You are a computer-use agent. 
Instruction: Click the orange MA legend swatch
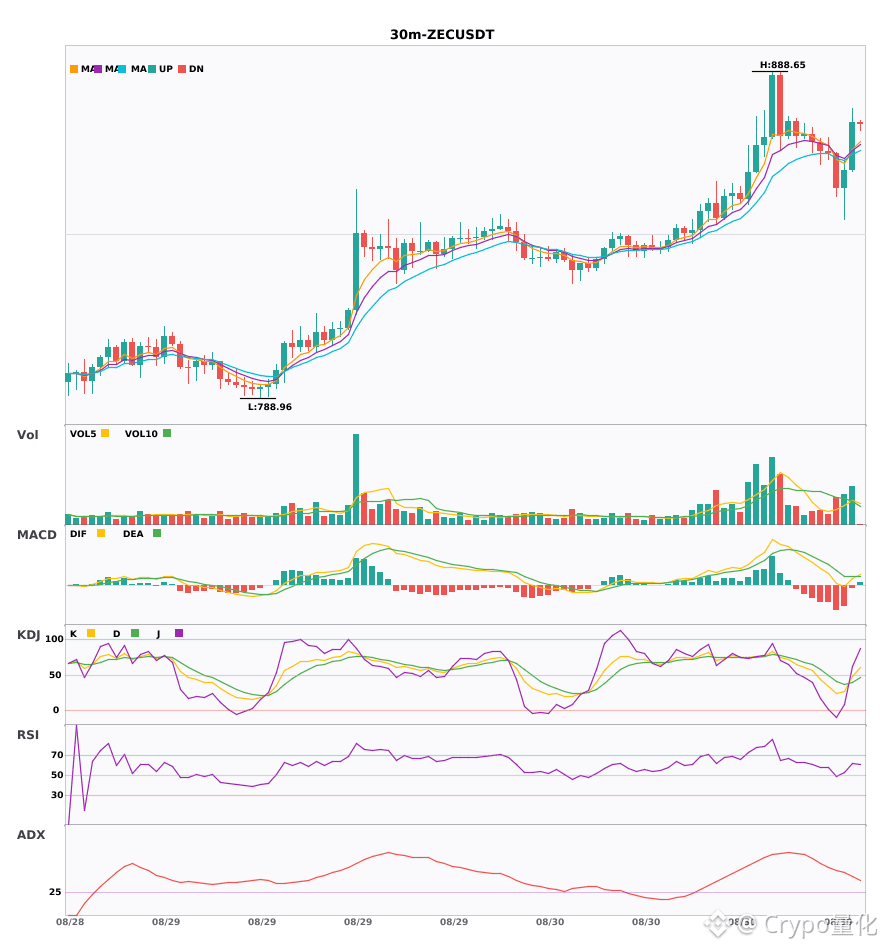(x=74, y=69)
